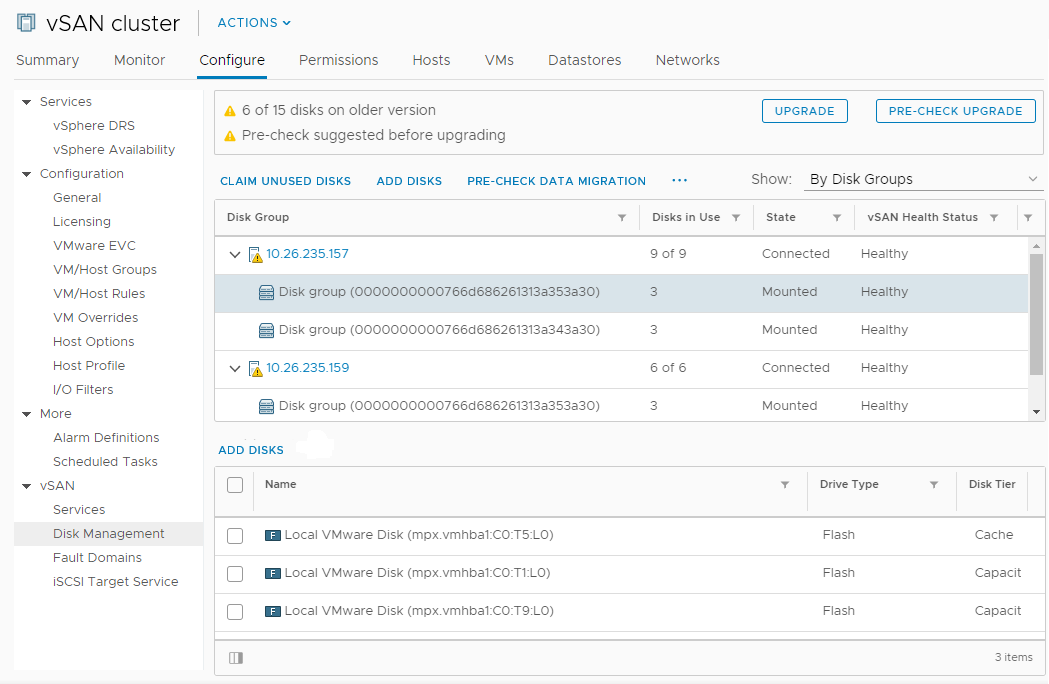Open Licensing settings in sidebar
Screen dimensions: 1049x684
[x=82, y=222]
